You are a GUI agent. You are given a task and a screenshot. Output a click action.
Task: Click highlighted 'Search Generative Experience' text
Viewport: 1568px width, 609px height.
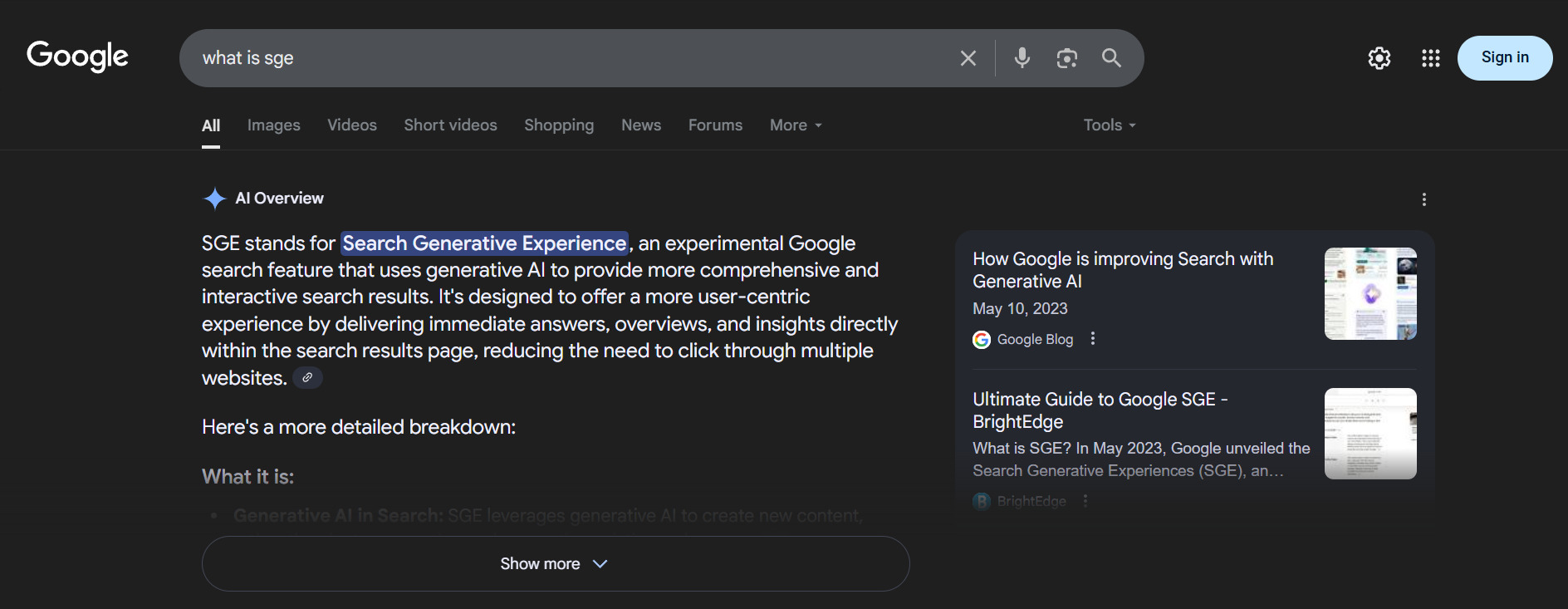pos(484,243)
